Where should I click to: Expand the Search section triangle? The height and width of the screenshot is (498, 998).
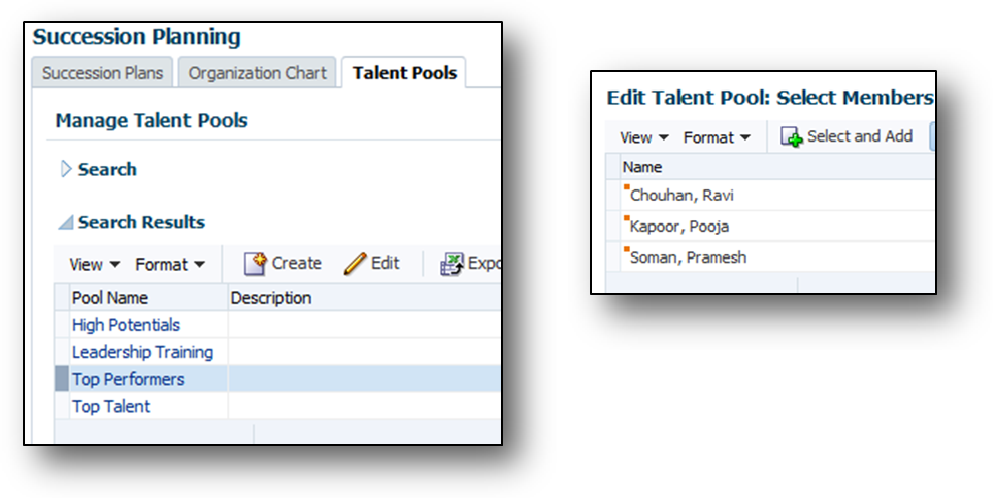click(66, 169)
